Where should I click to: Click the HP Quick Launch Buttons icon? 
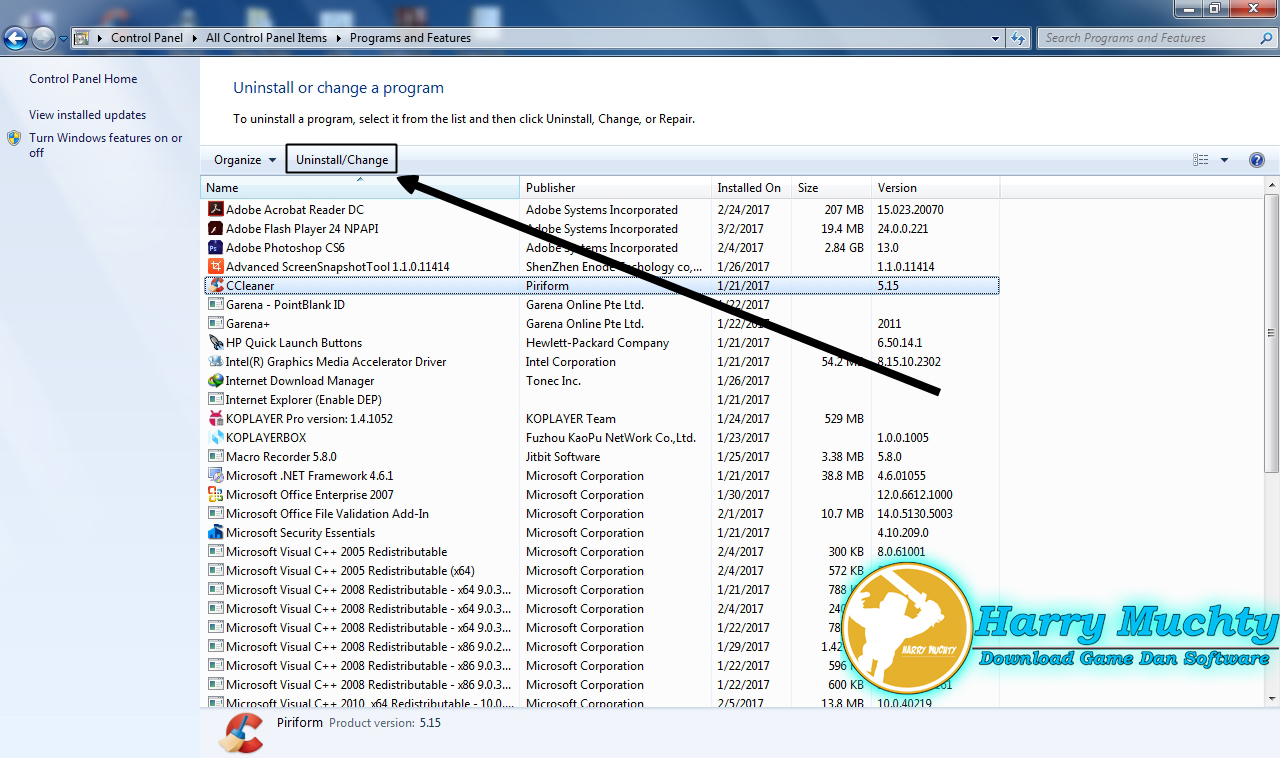tap(215, 342)
